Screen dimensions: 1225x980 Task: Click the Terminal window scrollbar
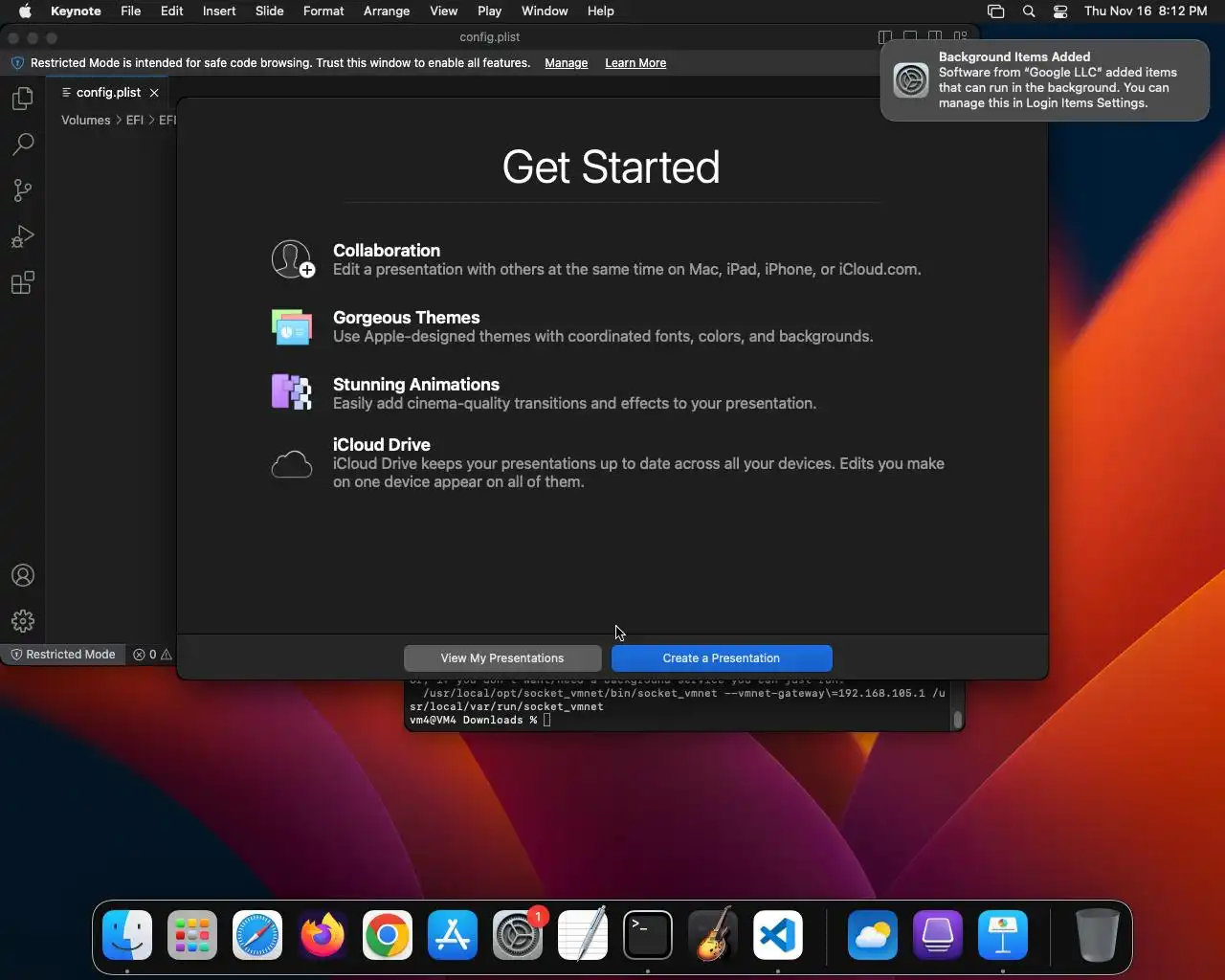[x=957, y=720]
